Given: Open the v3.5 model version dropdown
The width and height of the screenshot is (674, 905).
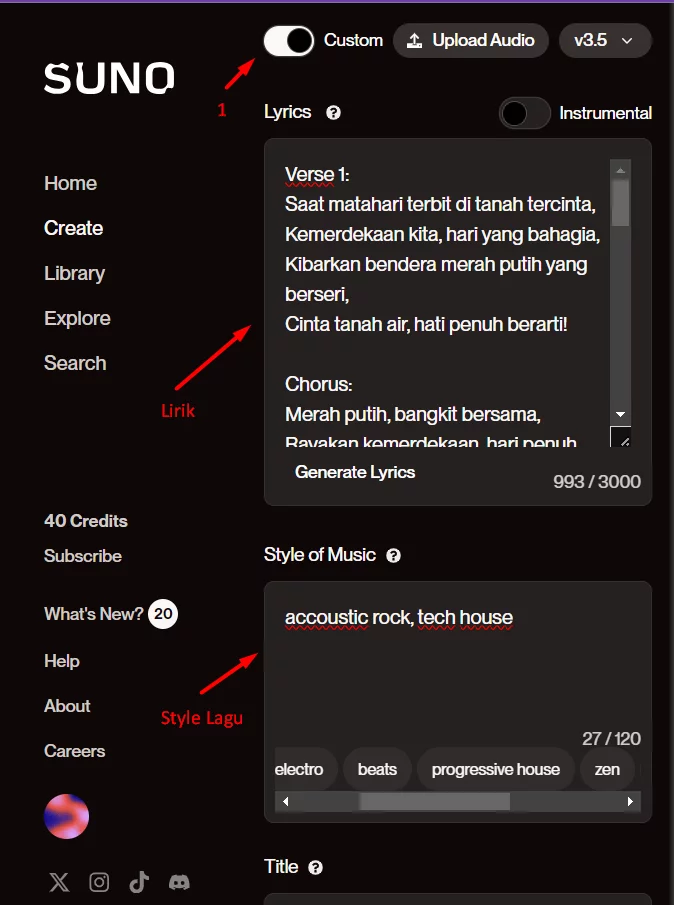Looking at the screenshot, I should pyautogui.click(x=605, y=40).
